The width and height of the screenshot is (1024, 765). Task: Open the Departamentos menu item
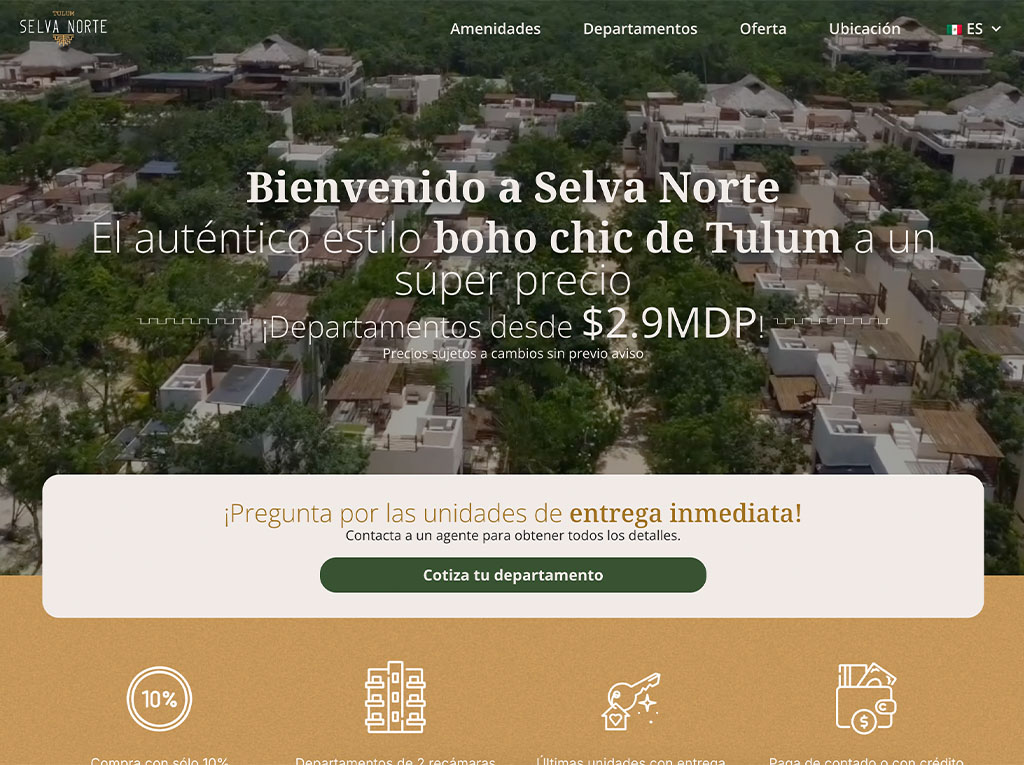coord(640,29)
